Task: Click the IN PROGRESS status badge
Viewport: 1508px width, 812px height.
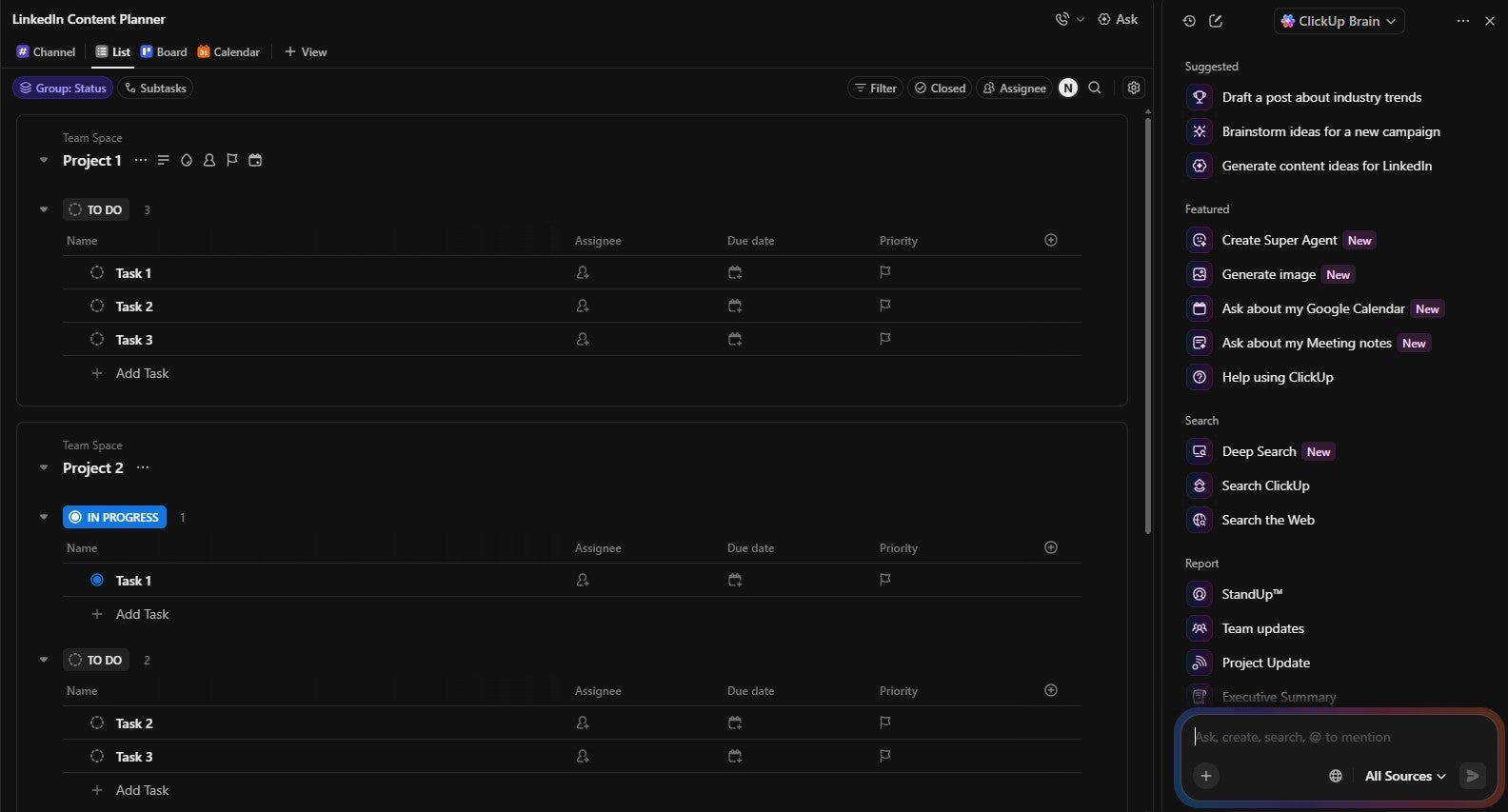Action: pos(114,517)
